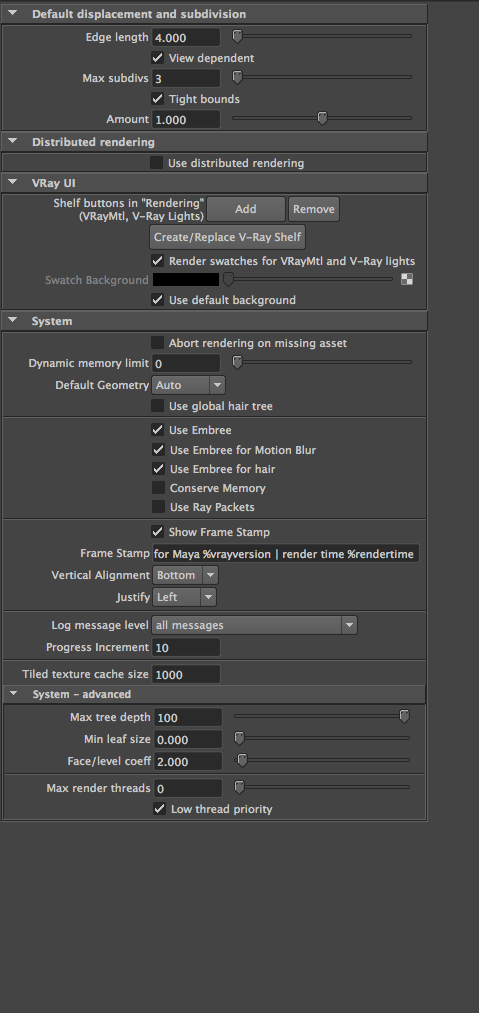
Task: Click Create/Replace V-Ray Shelf button
Action: point(228,237)
